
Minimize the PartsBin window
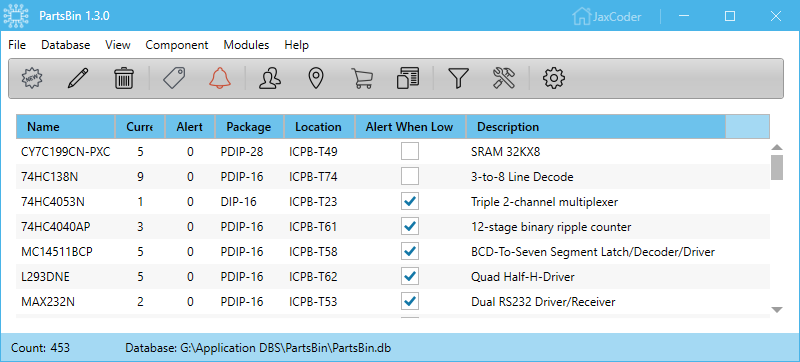tap(684, 16)
